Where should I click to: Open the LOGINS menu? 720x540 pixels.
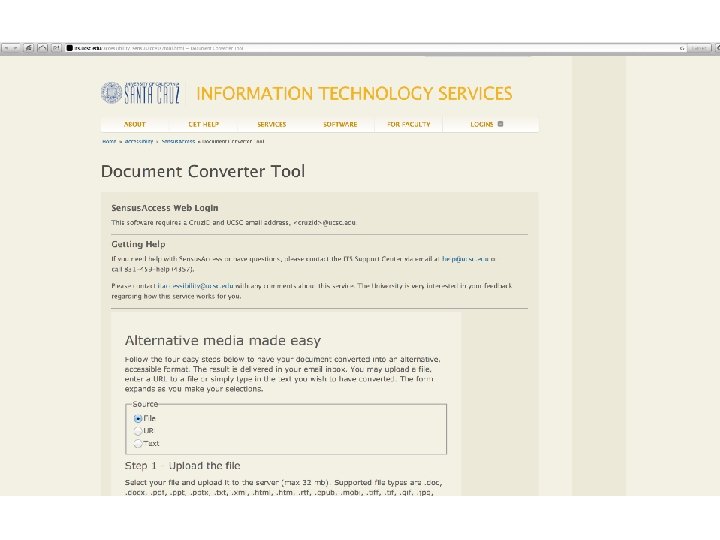coord(482,124)
